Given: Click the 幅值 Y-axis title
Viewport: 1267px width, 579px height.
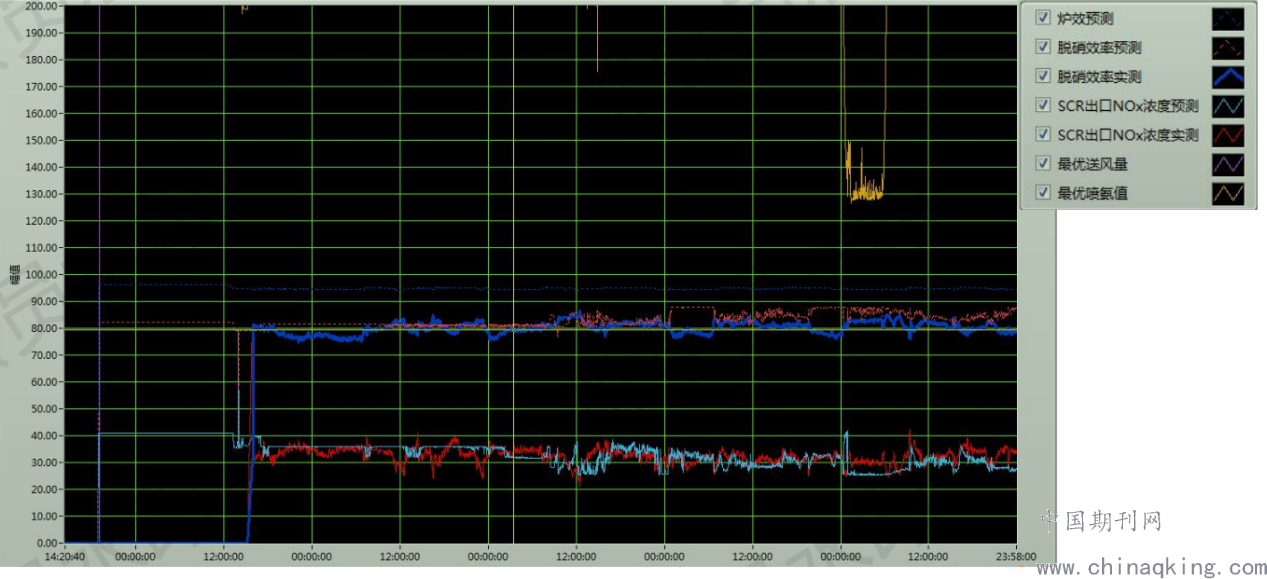Looking at the screenshot, I should 13,273.
